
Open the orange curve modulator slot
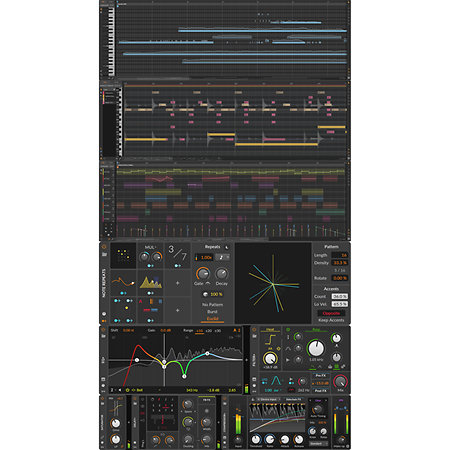click(x=123, y=283)
